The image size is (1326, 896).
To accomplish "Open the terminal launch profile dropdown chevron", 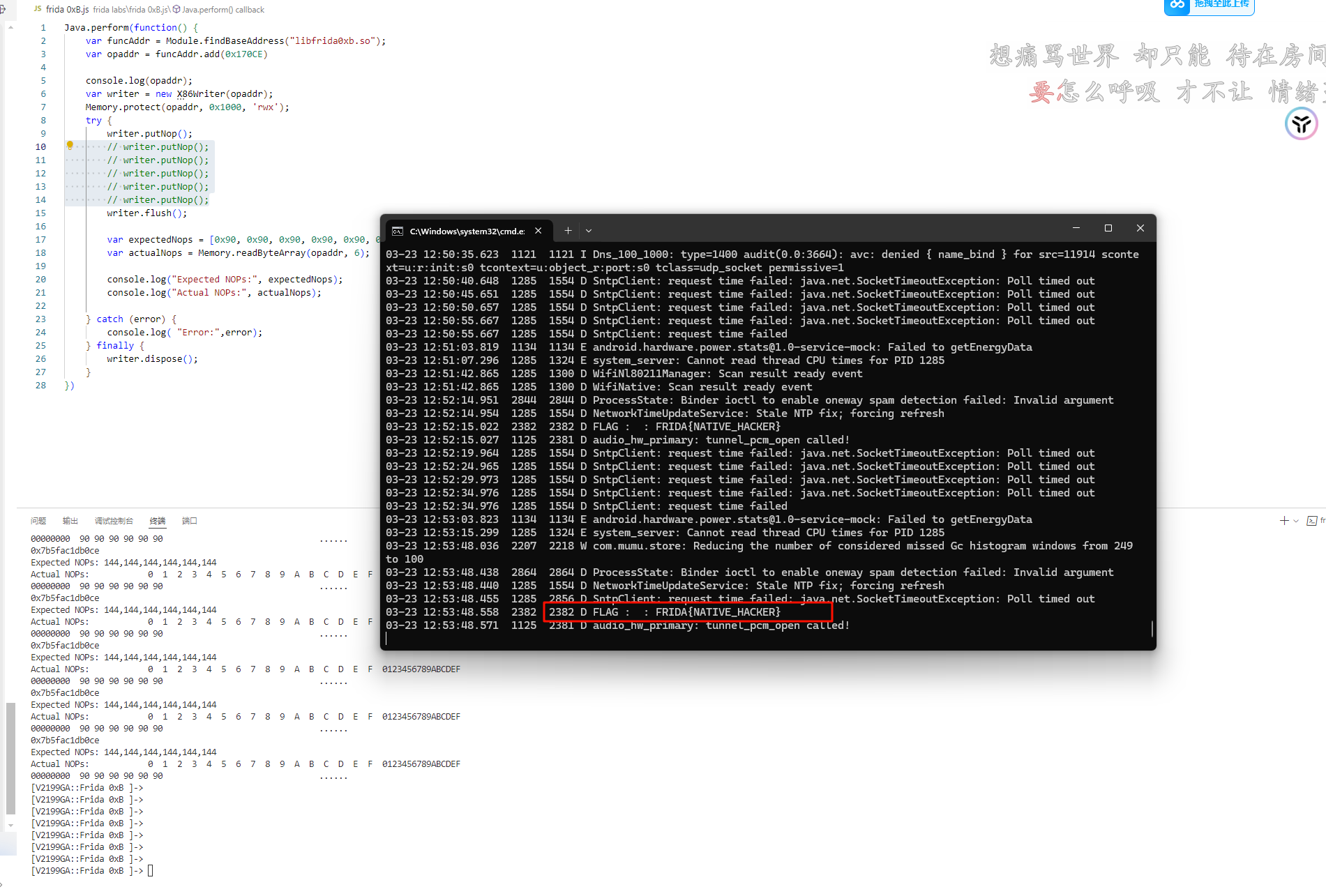I will coord(1296,520).
